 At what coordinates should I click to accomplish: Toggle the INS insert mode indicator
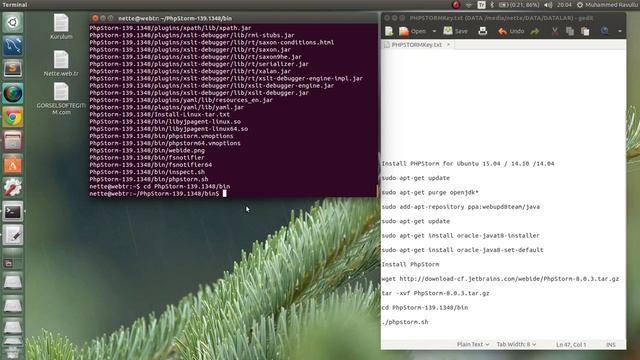click(611, 345)
